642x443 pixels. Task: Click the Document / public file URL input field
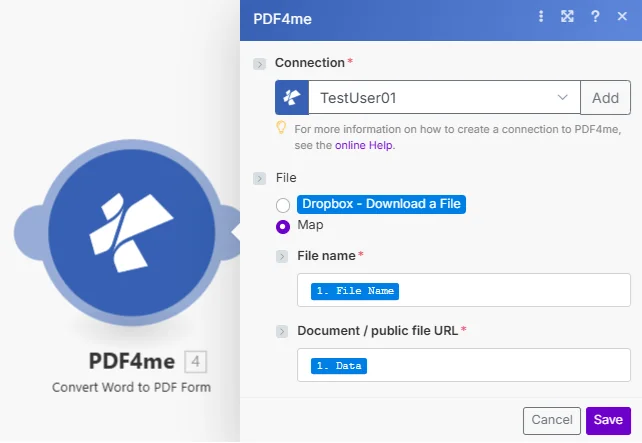464,365
